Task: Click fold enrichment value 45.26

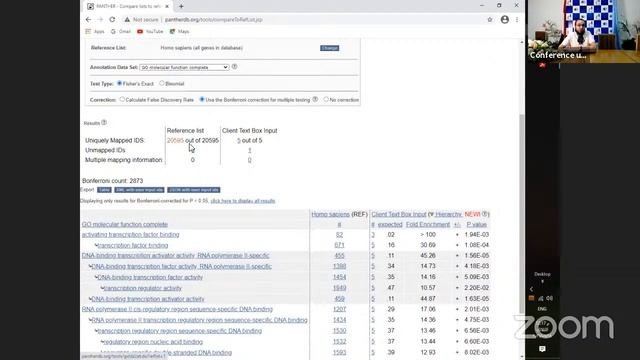Action: 428,256
